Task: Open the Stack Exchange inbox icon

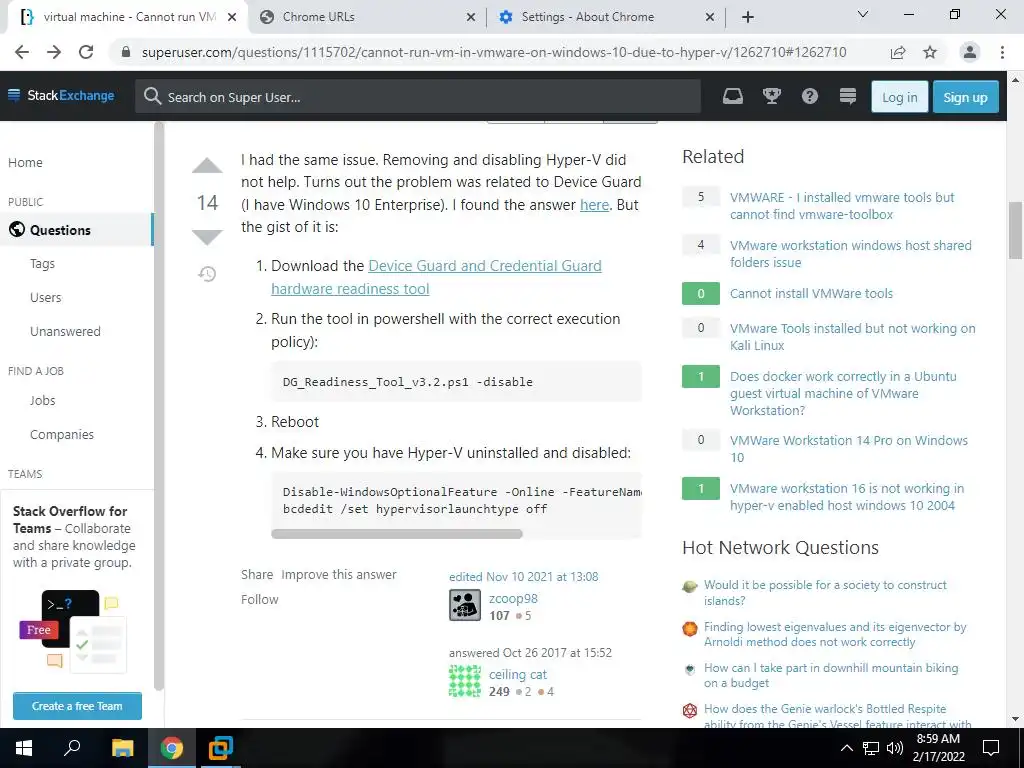Action: 733,97
